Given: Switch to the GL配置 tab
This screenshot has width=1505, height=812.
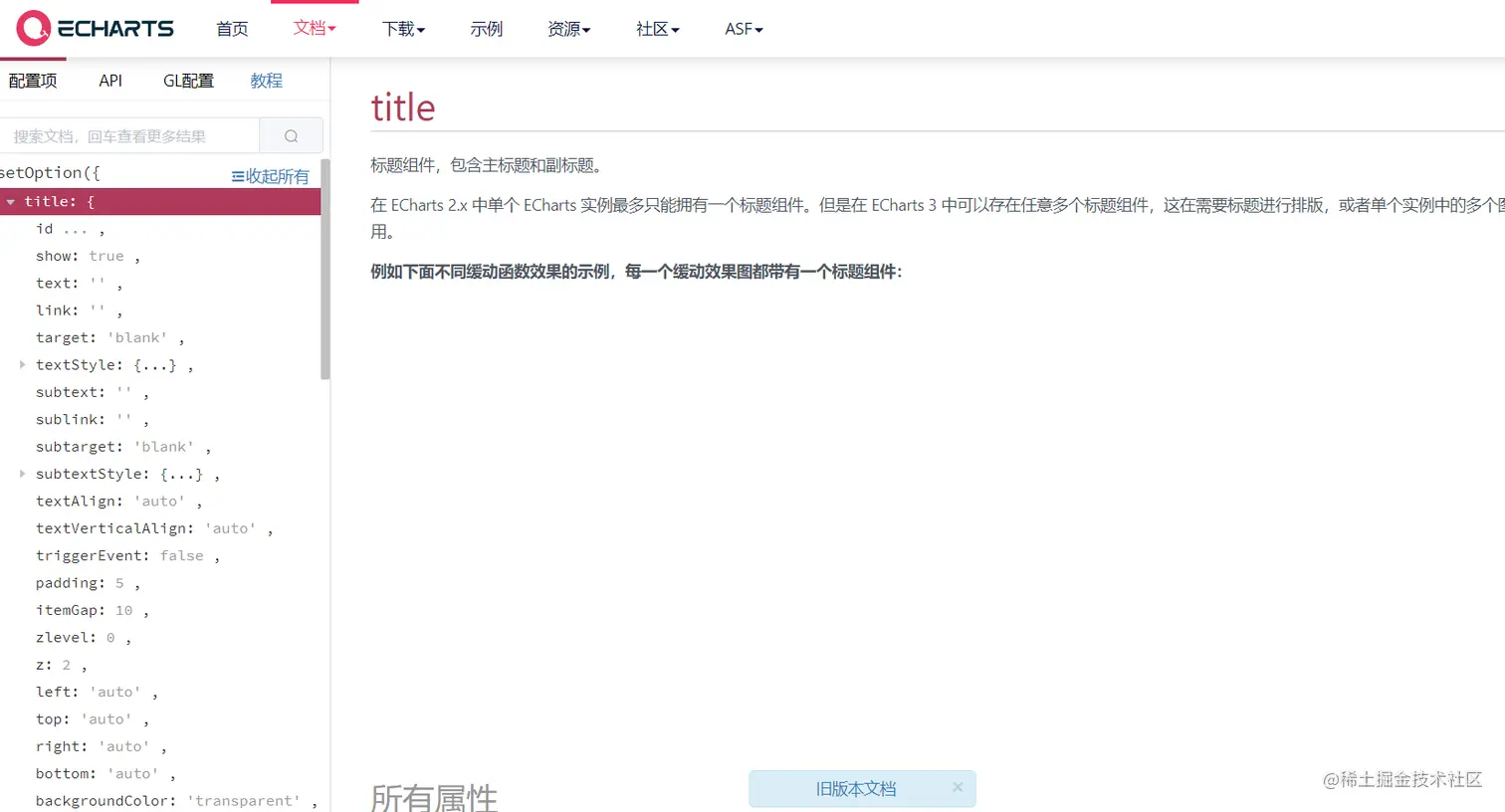Looking at the screenshot, I should pos(188,81).
